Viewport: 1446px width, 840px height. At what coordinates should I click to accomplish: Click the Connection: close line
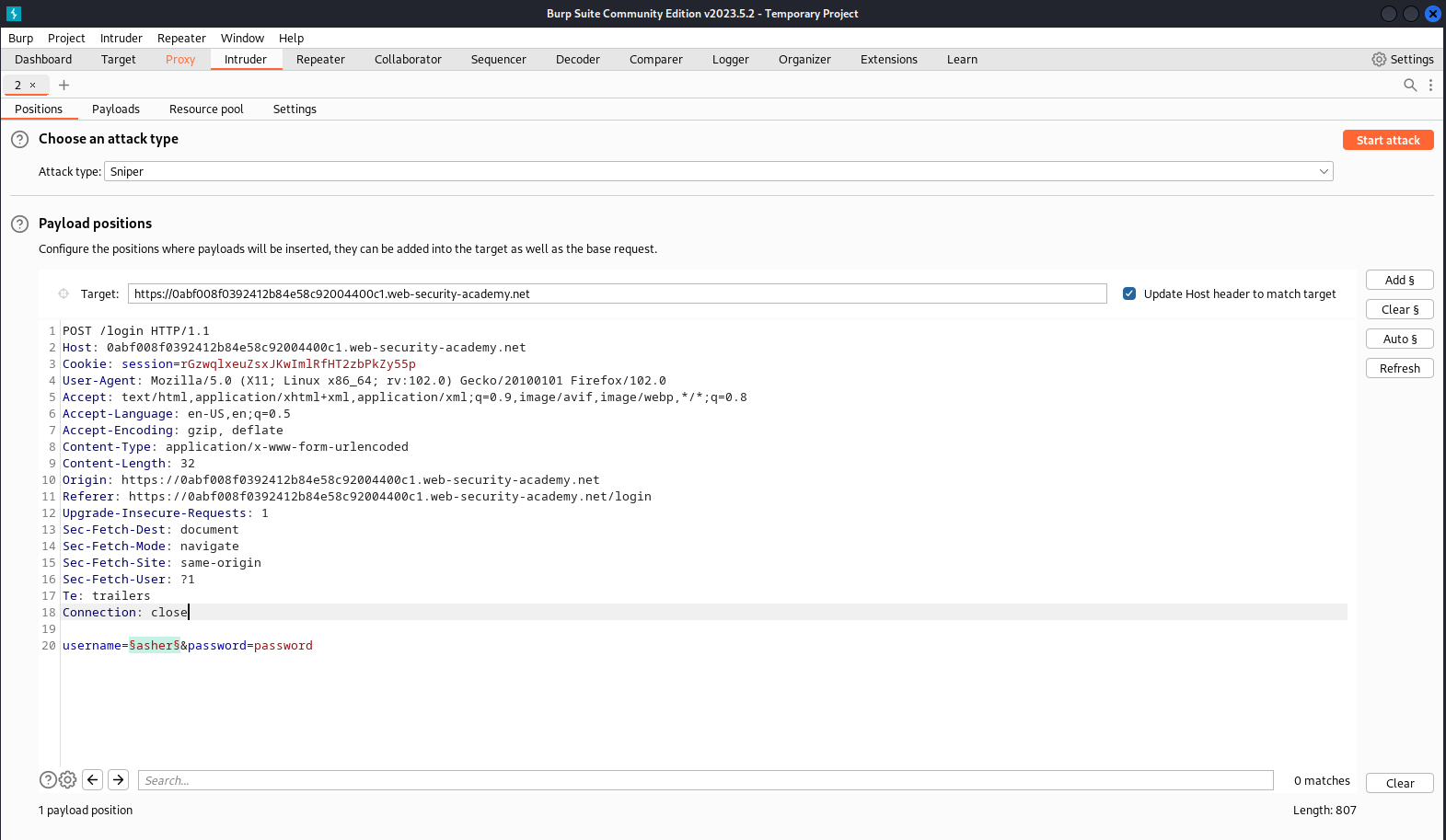(x=125, y=613)
